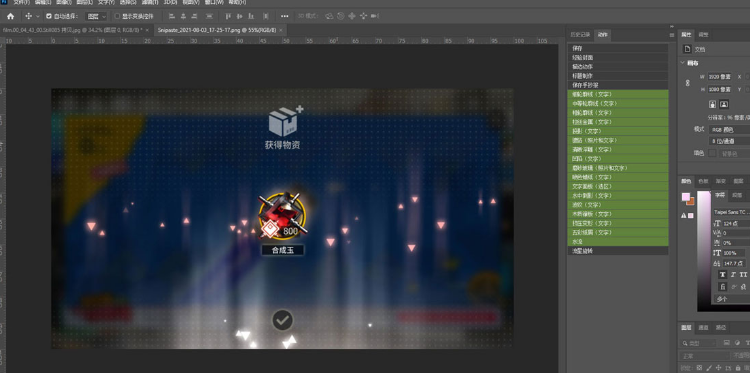Switch to the History panel tab

580,35
